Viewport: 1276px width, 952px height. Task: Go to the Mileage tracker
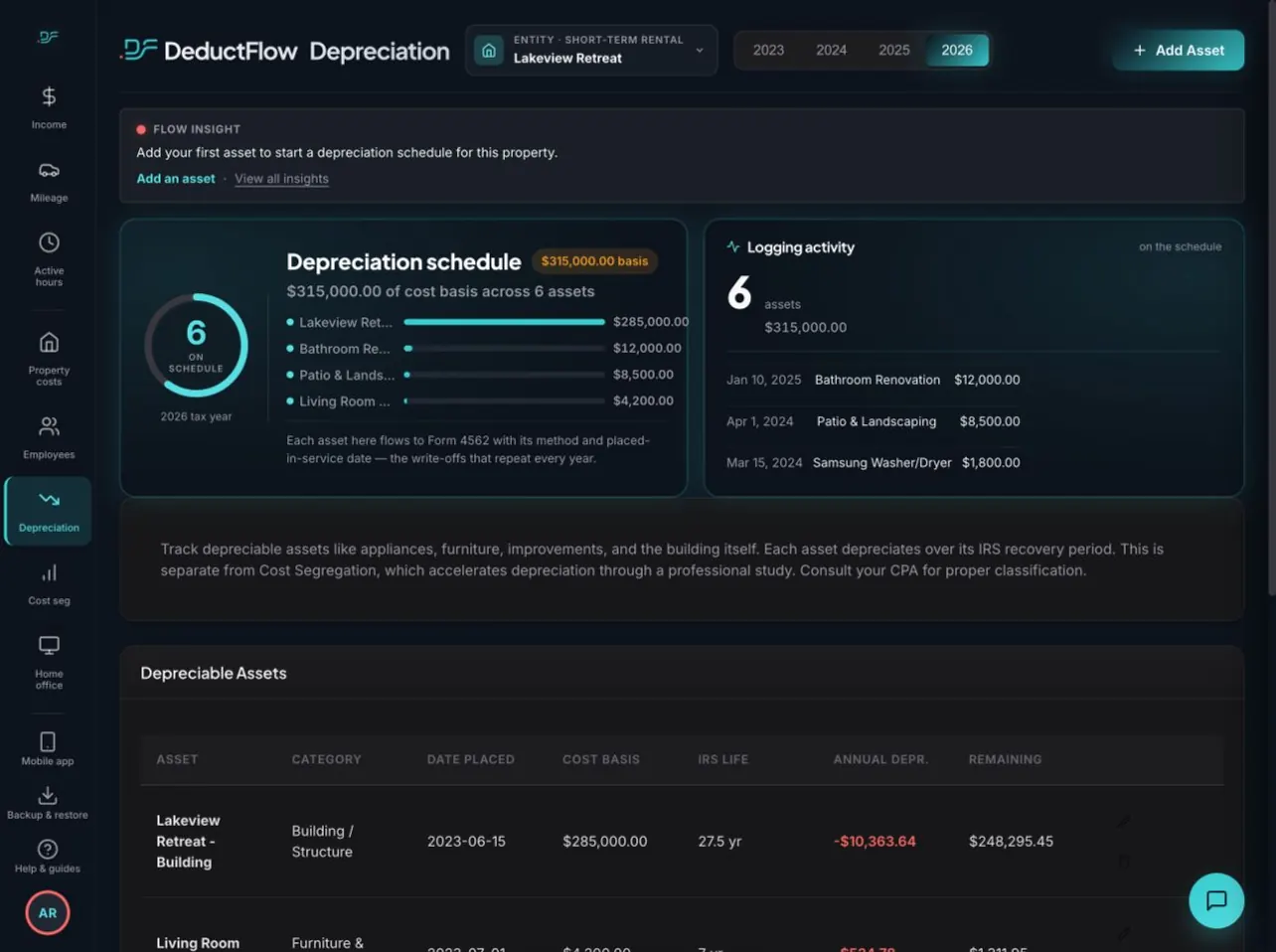click(x=49, y=181)
